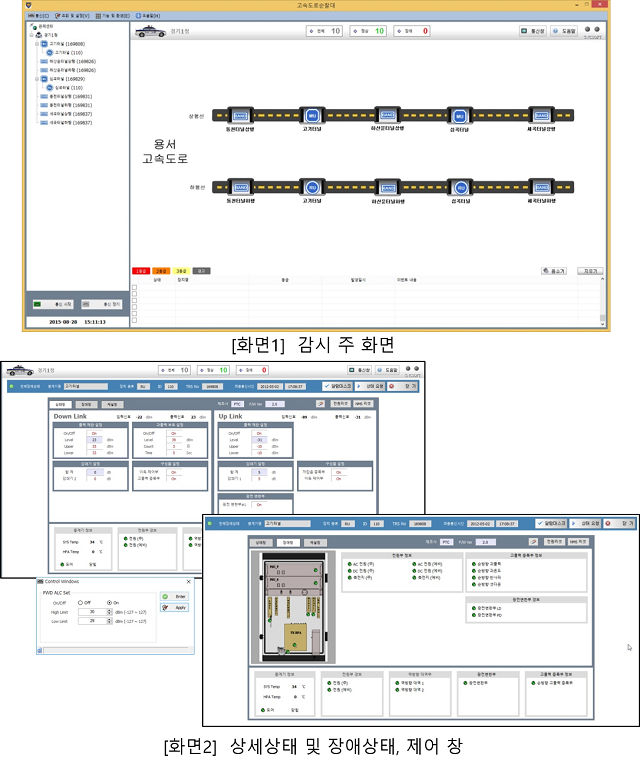Click the BAND icon labeled 세곡터널하행
This screenshot has width=640, height=767.
tap(542, 188)
